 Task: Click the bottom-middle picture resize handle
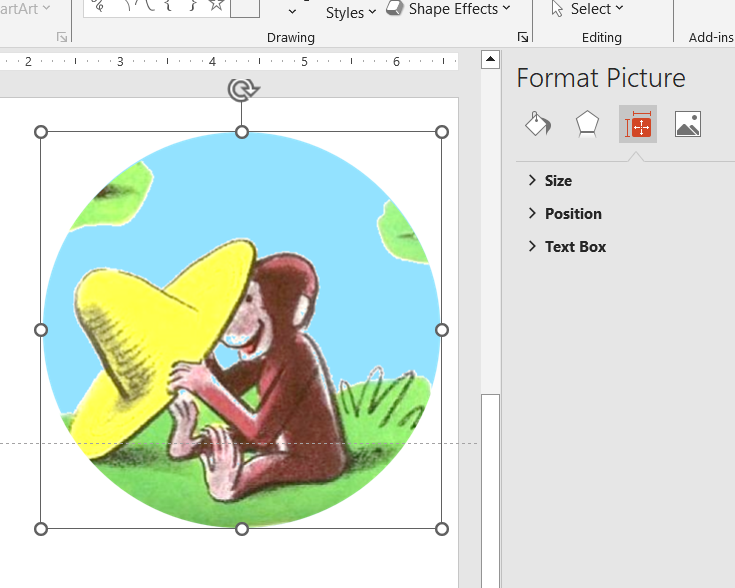(241, 529)
